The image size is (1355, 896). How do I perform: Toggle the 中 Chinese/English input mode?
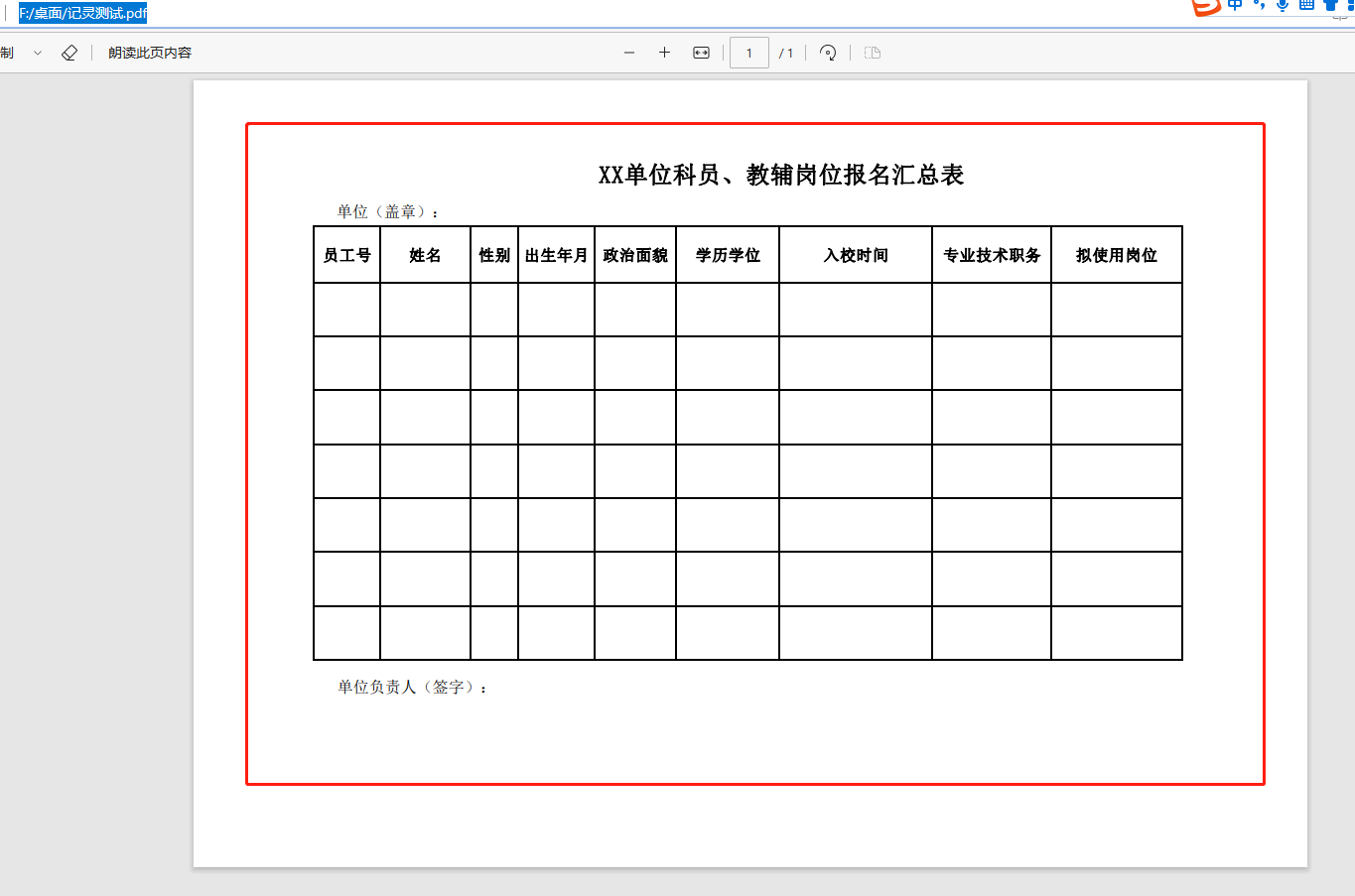click(1235, 5)
